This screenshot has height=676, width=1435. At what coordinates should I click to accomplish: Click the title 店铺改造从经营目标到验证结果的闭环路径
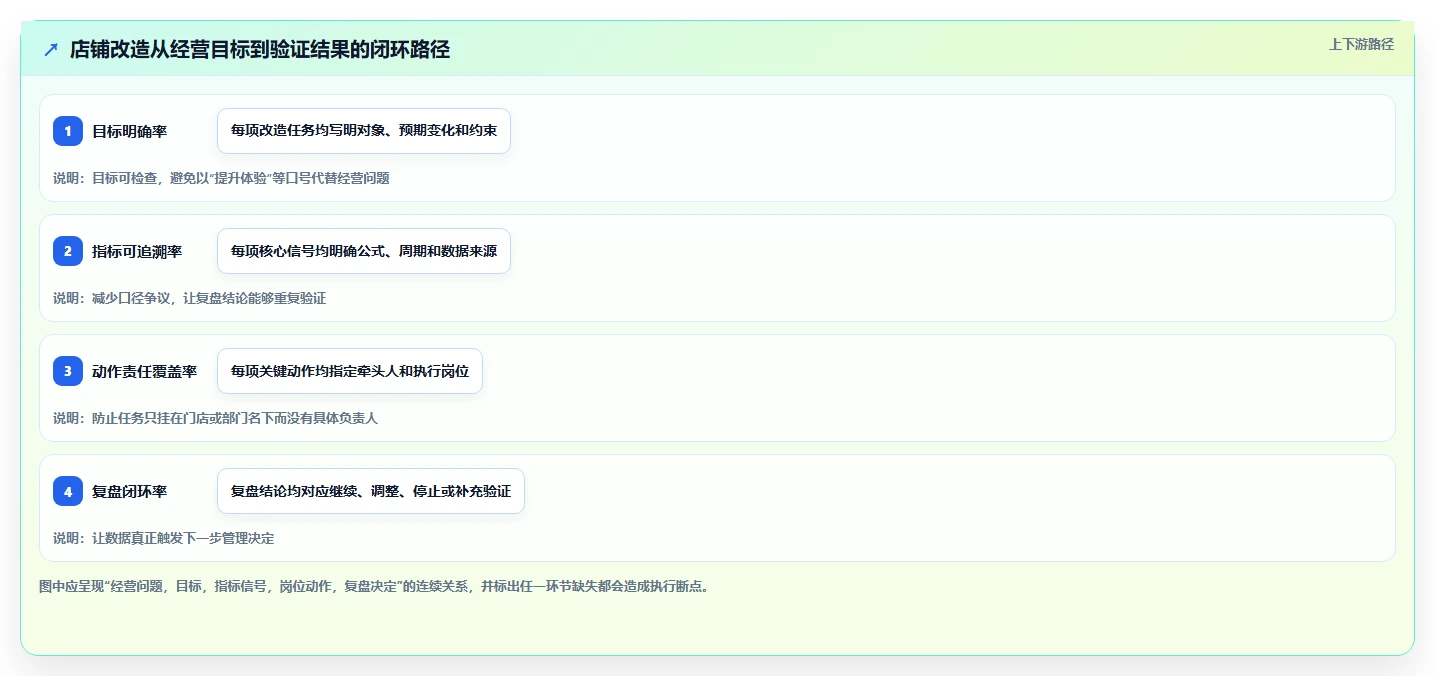click(260, 50)
